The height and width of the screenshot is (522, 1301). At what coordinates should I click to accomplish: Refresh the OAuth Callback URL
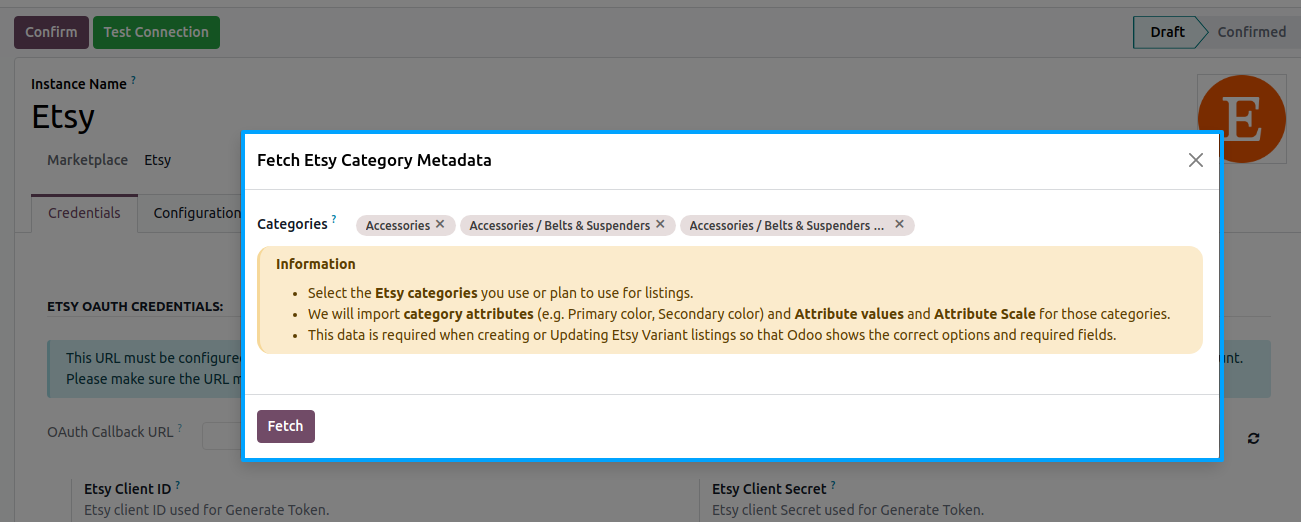[1253, 438]
